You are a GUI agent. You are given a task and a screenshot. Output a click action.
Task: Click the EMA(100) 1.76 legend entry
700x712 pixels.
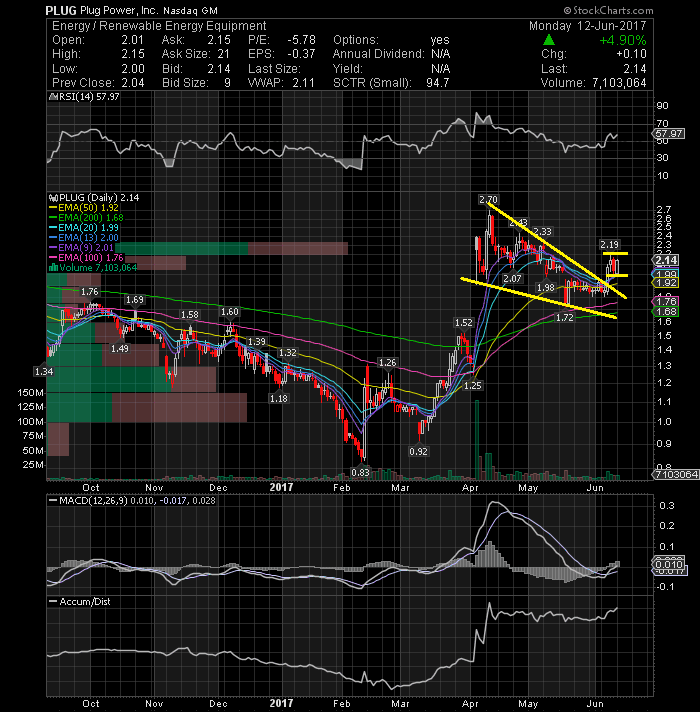click(86, 257)
